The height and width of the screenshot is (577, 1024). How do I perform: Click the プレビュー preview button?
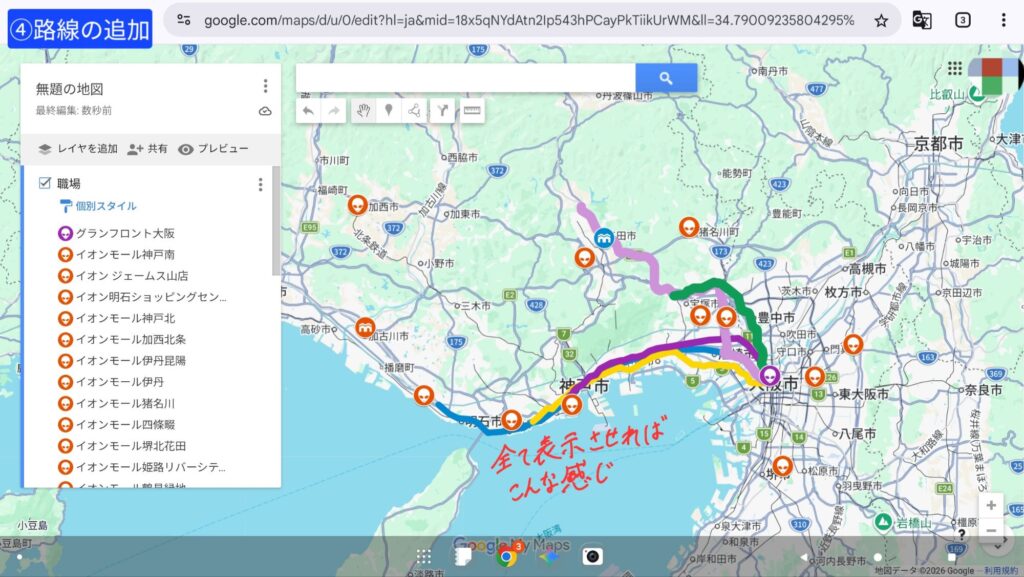213,149
